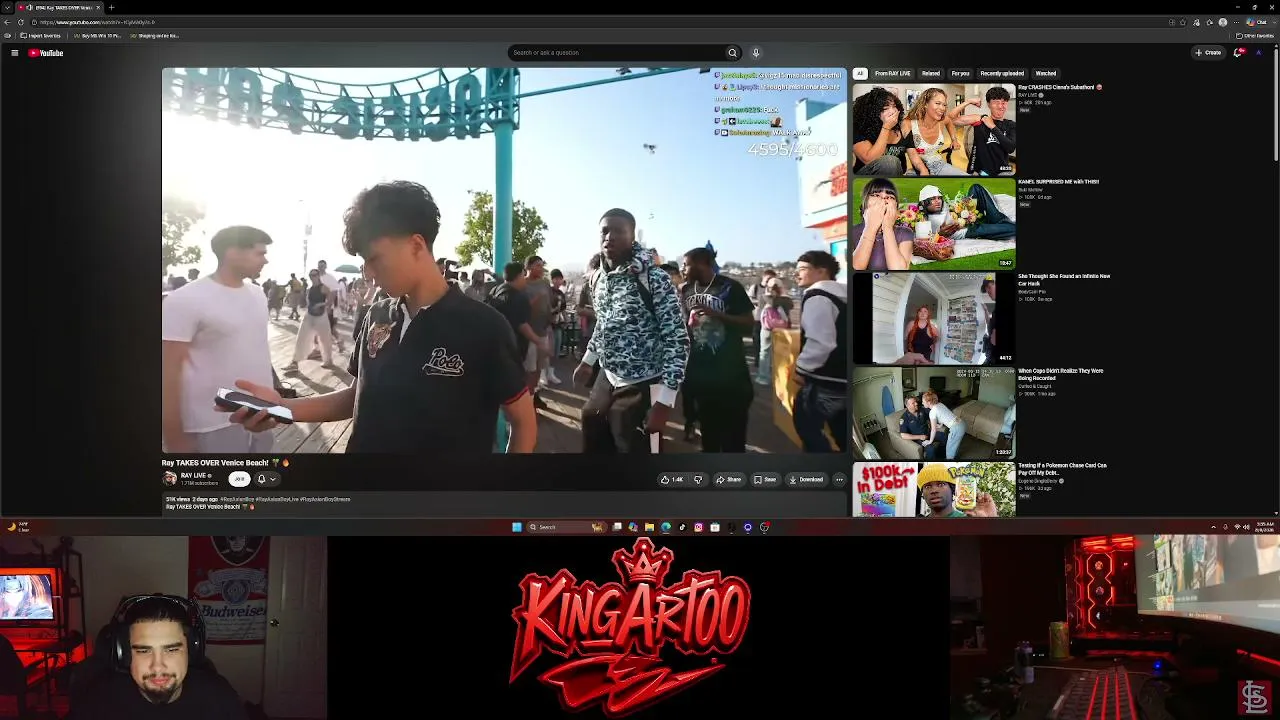Open the Other favorites folder
Viewport: 1280px width, 720px height.
[x=1255, y=36]
